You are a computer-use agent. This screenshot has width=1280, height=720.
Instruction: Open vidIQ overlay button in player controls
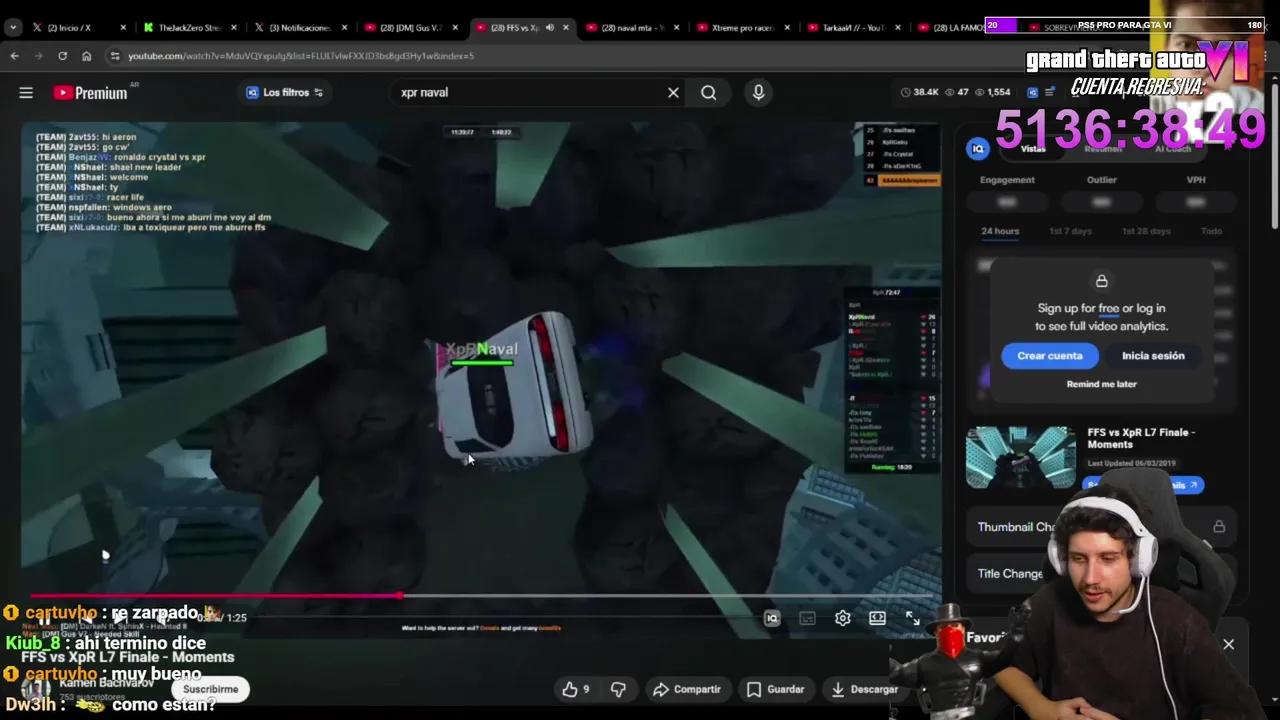click(772, 618)
